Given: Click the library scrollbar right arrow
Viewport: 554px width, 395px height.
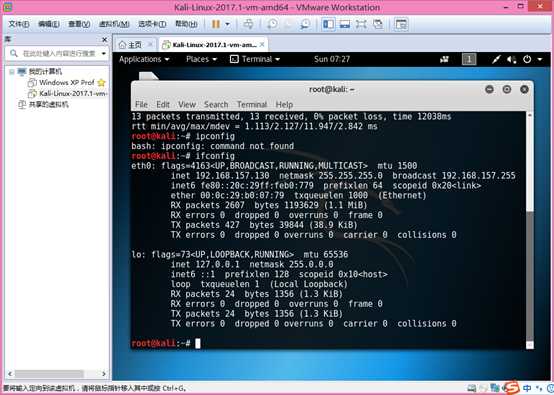Looking at the screenshot, I should coord(104,374).
